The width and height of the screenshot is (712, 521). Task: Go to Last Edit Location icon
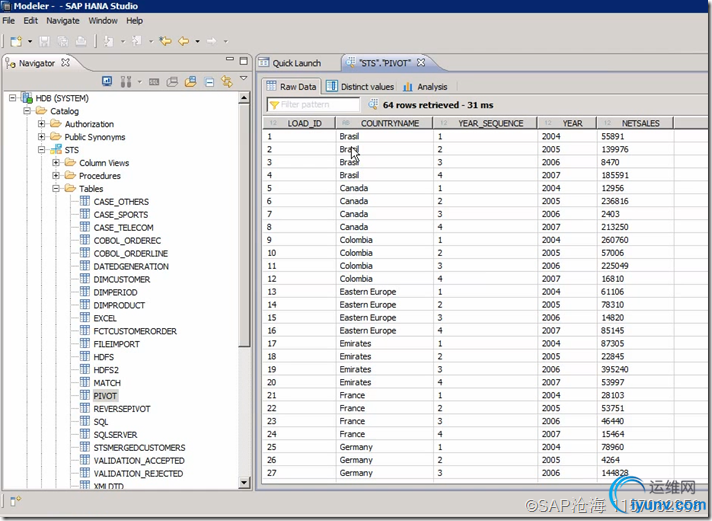pos(165,41)
